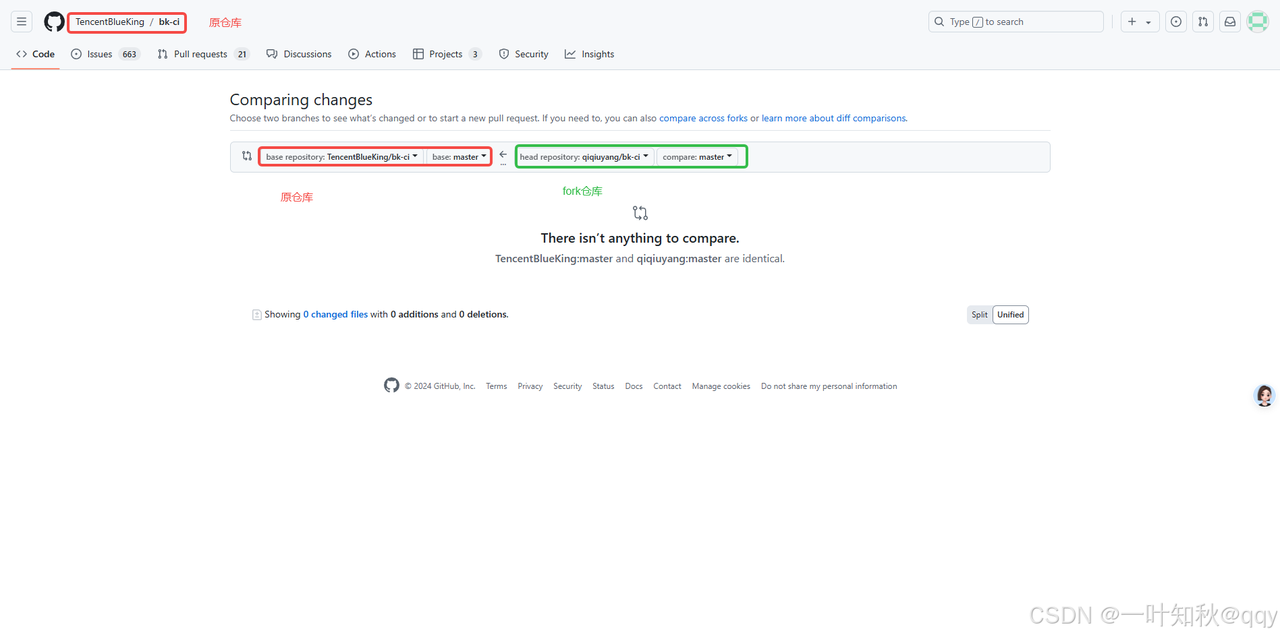Open head repository qiqiuyang/bk-ci dropdown
The height and width of the screenshot is (637, 1280).
tap(584, 157)
